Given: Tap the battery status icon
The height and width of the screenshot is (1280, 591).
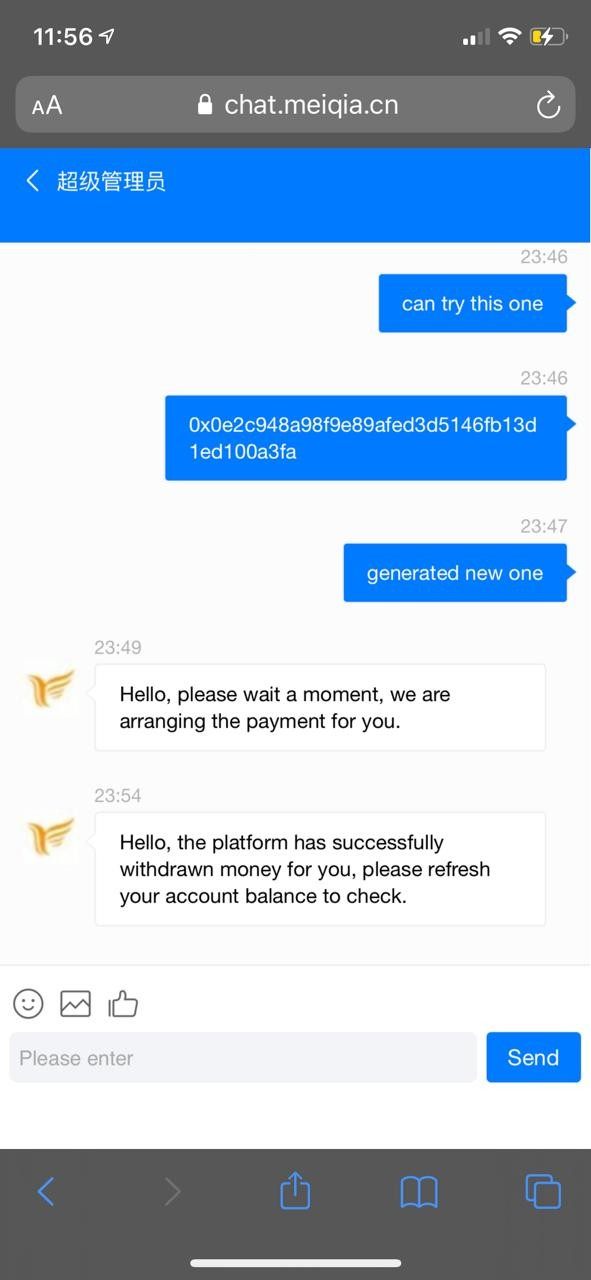Looking at the screenshot, I should click(x=549, y=37).
